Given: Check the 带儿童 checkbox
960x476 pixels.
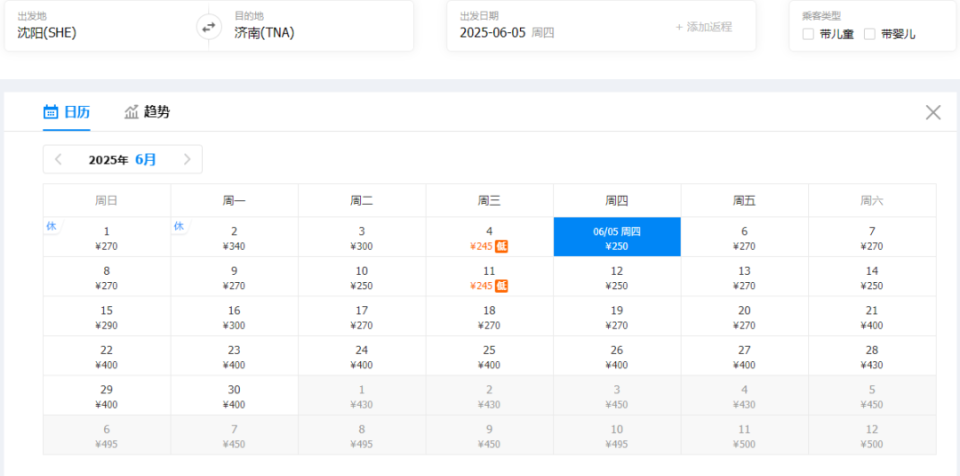Looking at the screenshot, I should tap(808, 34).
